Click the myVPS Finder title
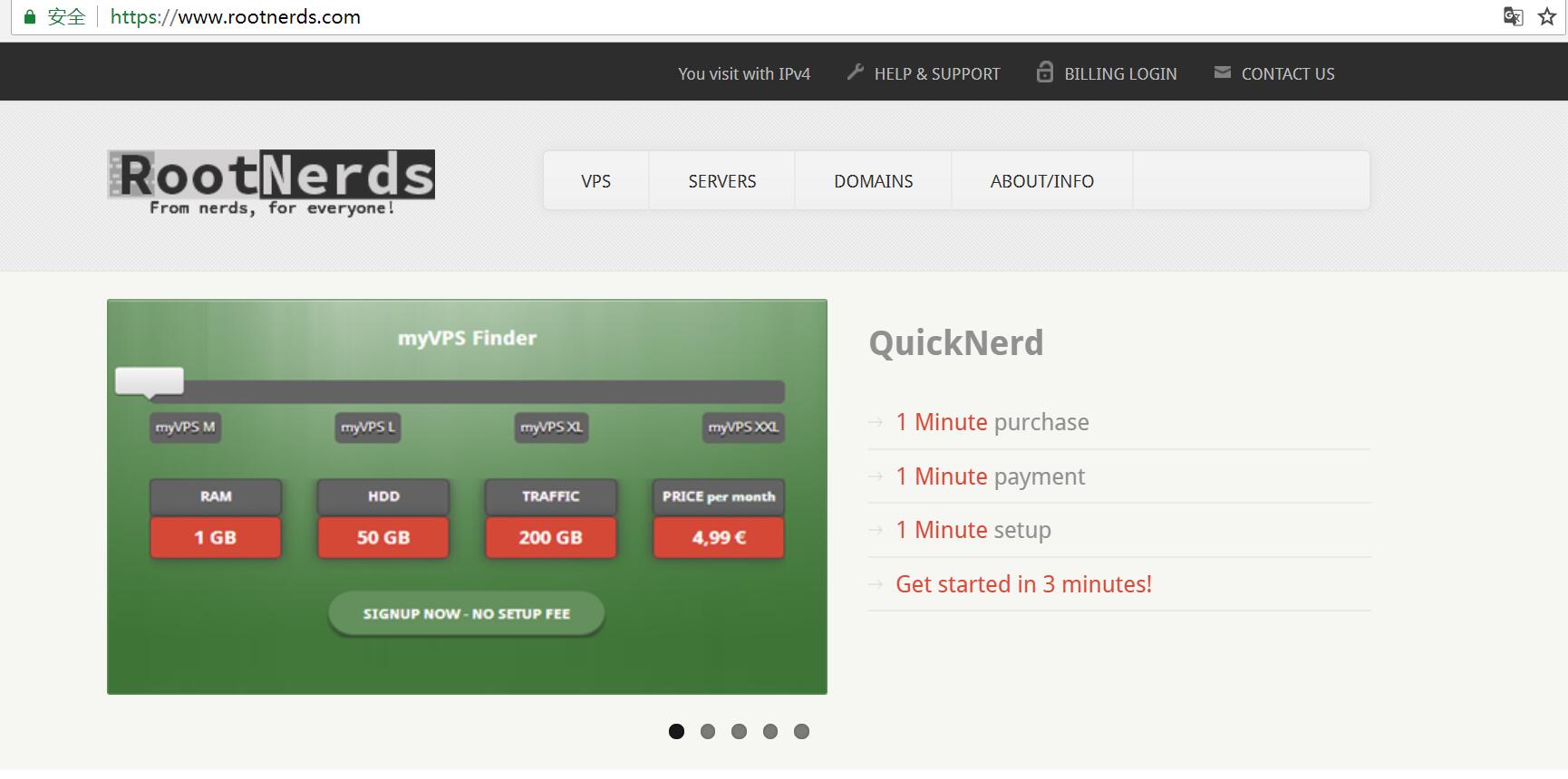Viewport: 1568px width, 779px height. [467, 338]
